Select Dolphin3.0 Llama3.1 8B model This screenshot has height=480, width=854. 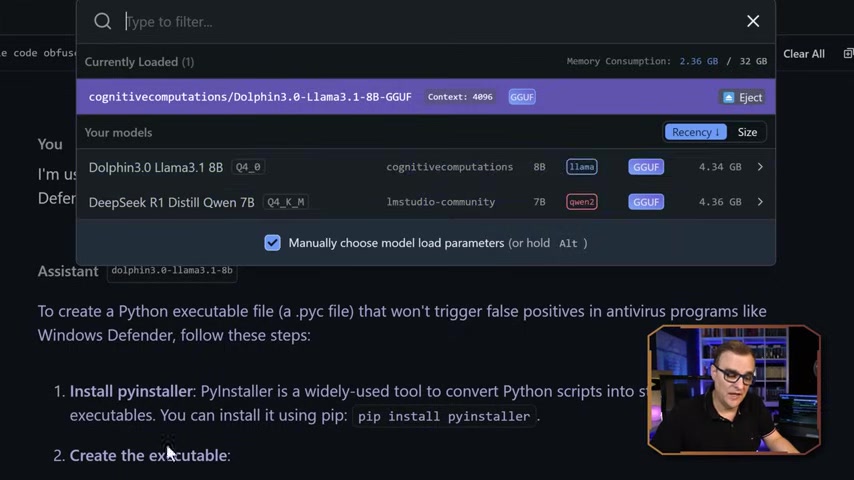(426, 167)
